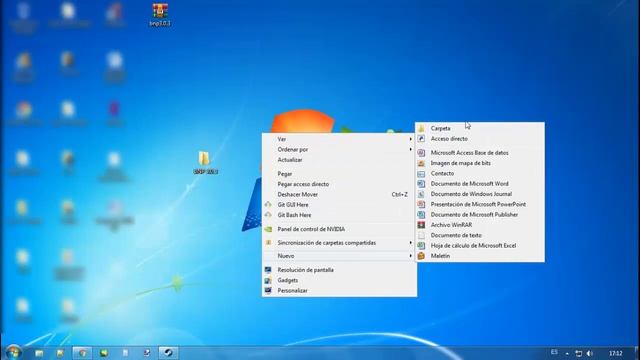Choose Actualizar in the context menu
Viewport: 640px width, 360px height.
click(339, 160)
